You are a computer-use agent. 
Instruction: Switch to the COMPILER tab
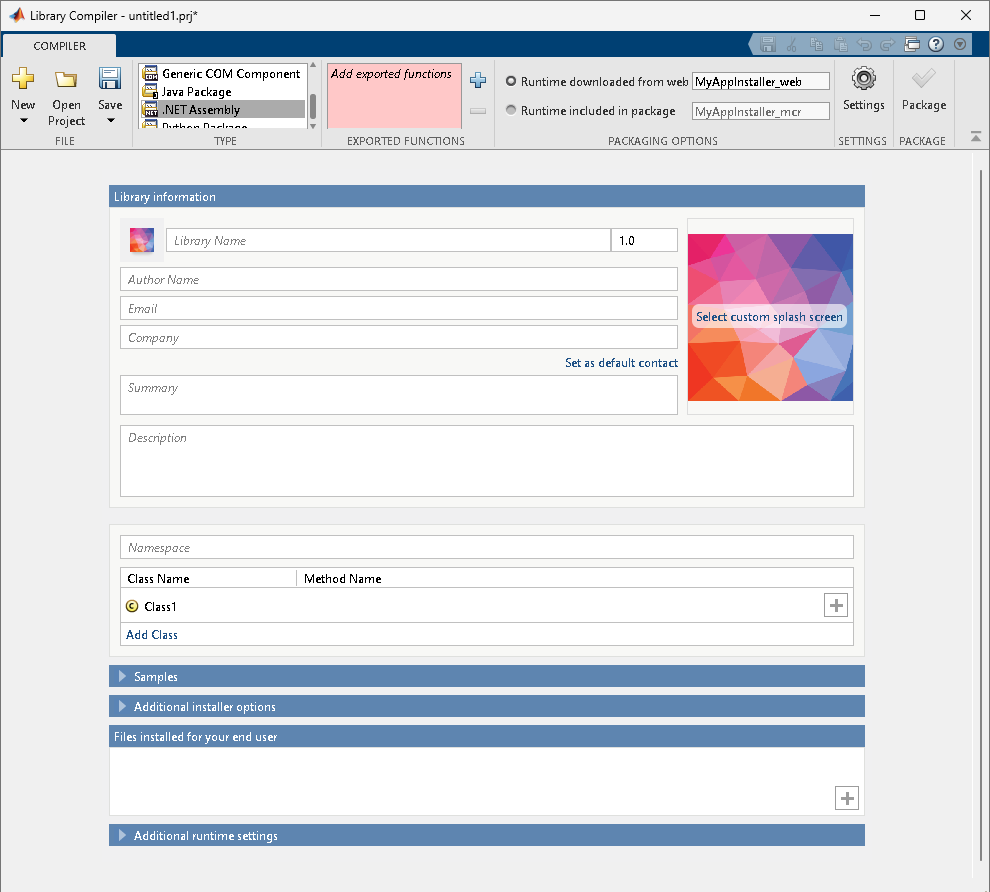tap(58, 45)
